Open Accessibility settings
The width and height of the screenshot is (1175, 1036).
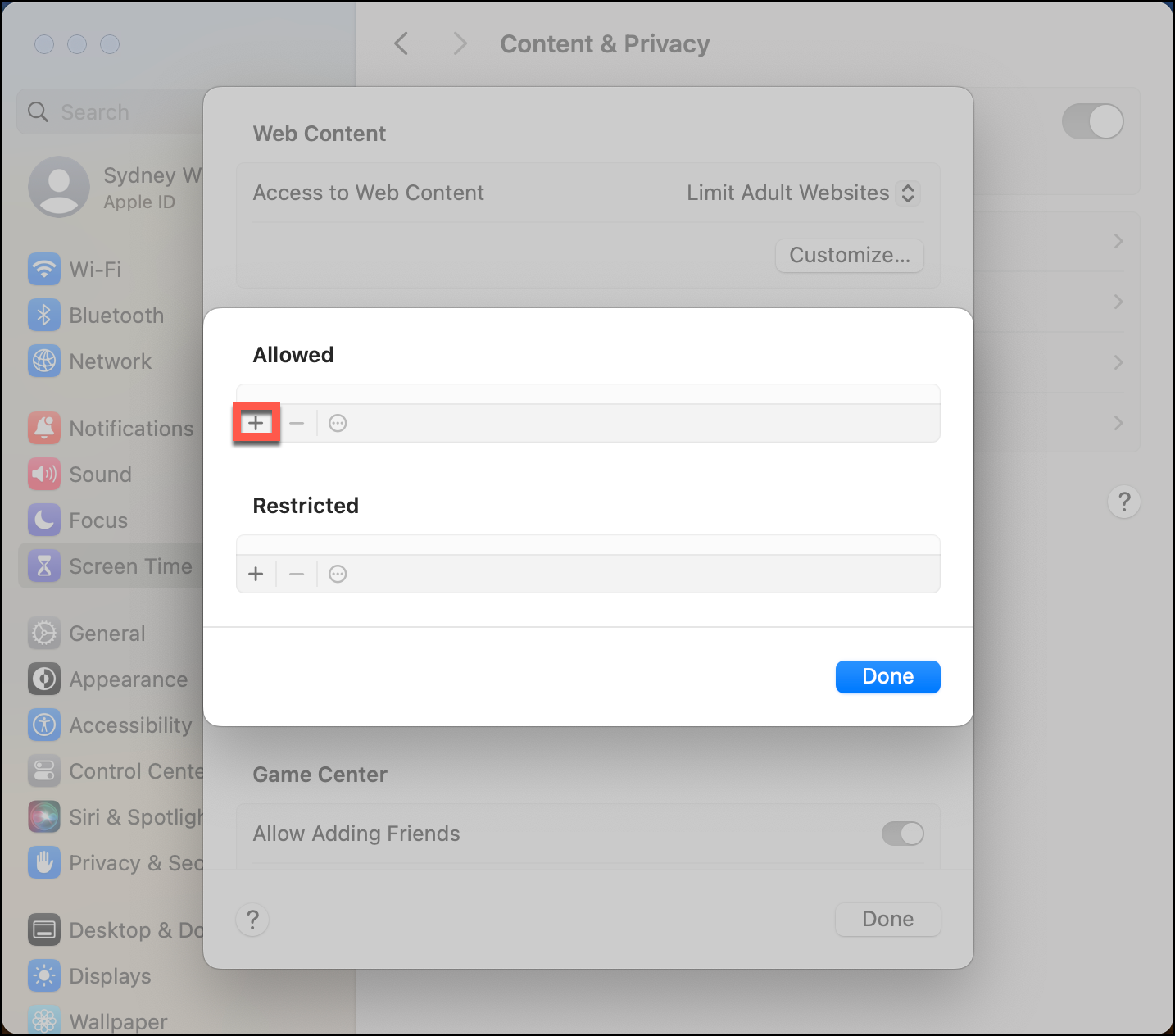coord(111,725)
